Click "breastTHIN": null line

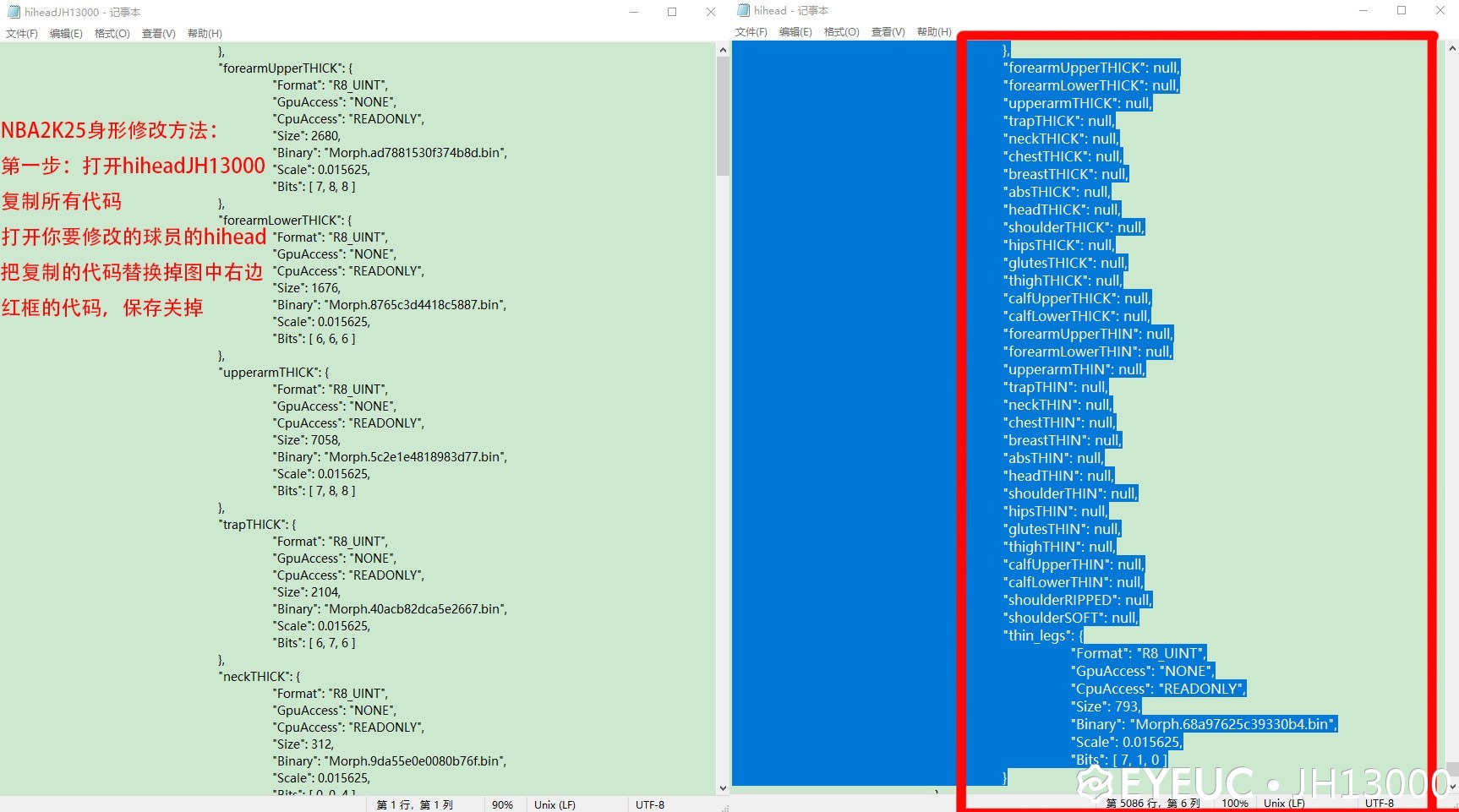coord(1063,440)
